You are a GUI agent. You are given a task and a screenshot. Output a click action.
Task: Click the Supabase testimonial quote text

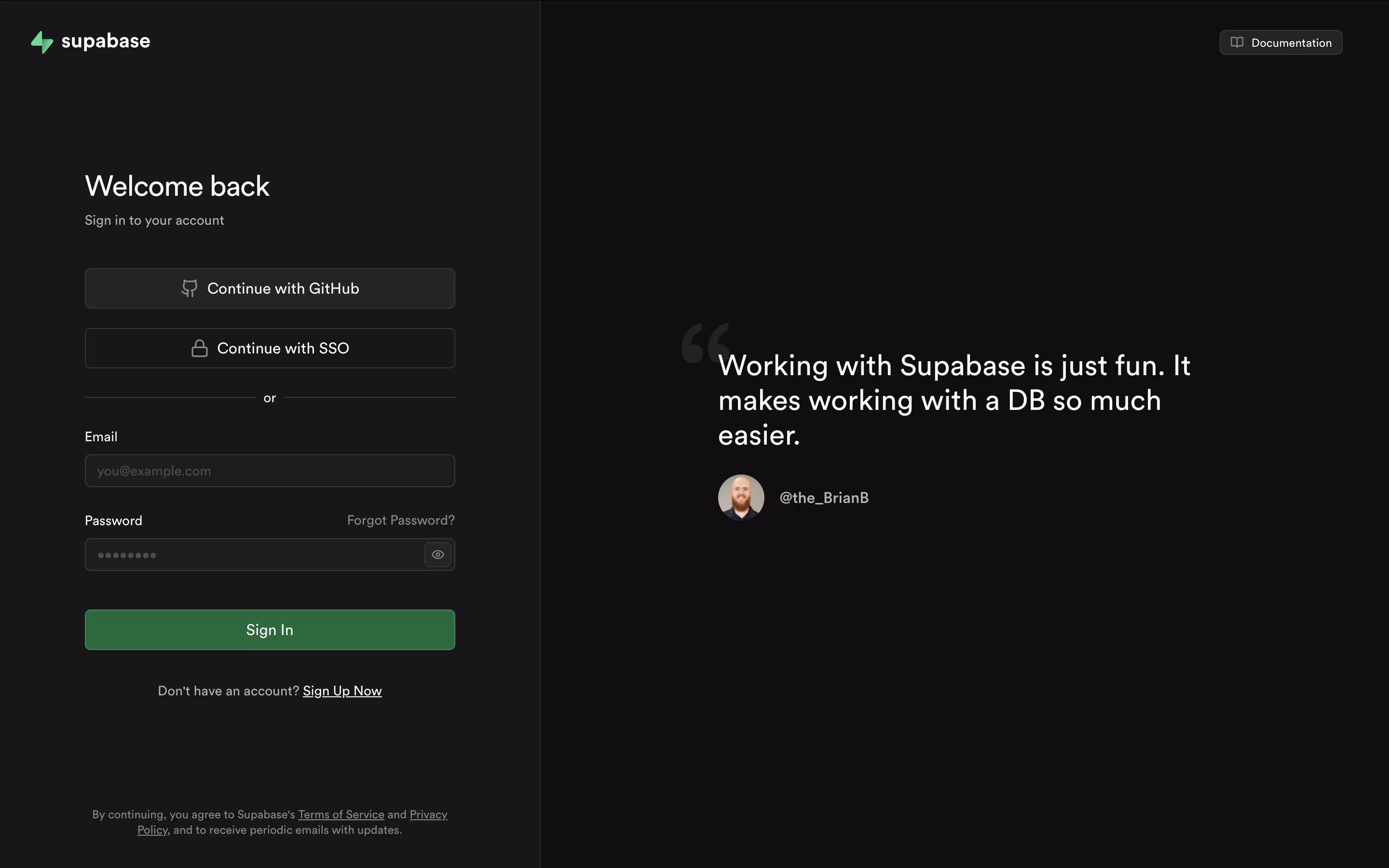(x=954, y=400)
